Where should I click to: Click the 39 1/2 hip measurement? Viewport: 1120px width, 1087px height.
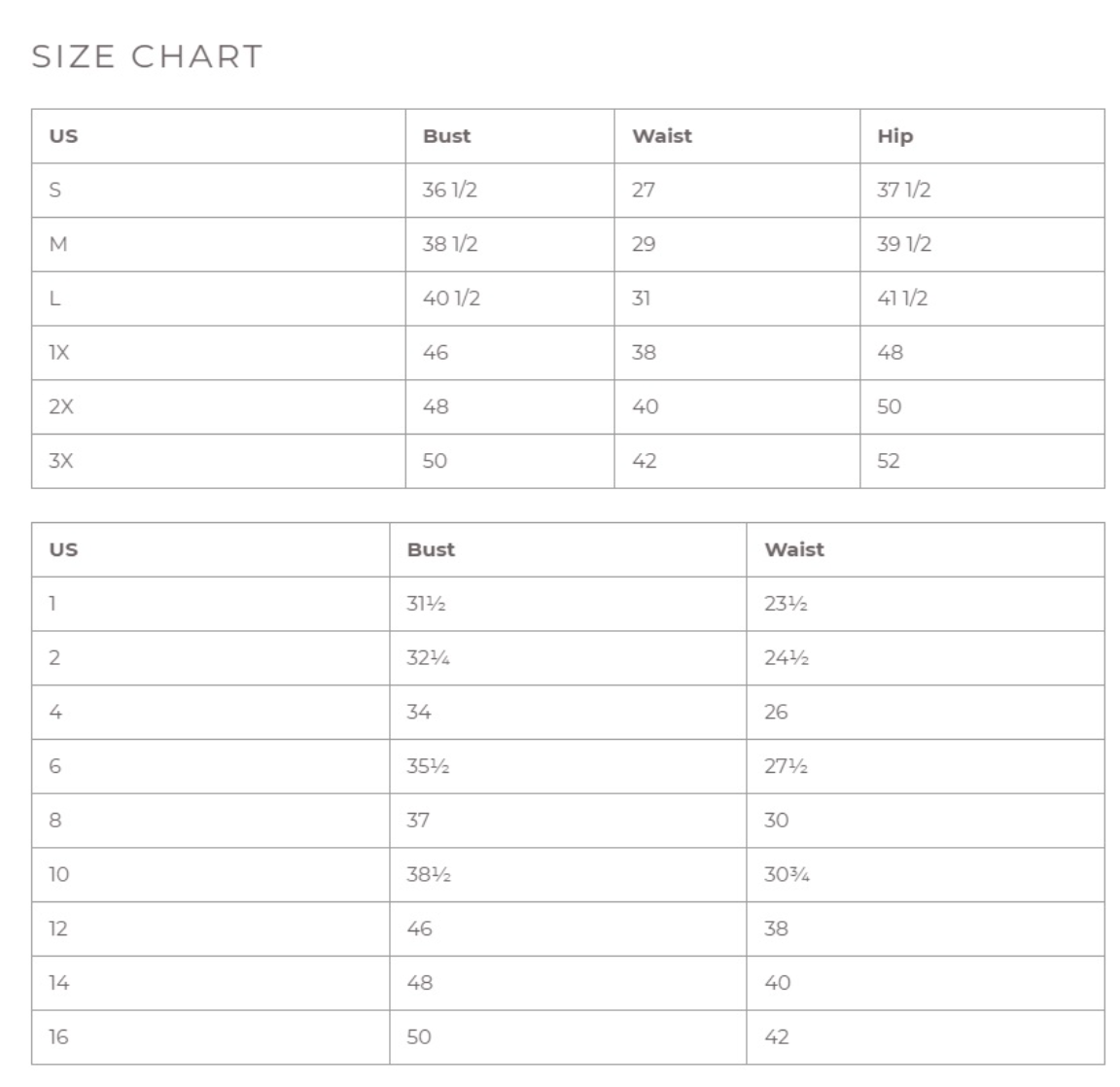tap(903, 244)
